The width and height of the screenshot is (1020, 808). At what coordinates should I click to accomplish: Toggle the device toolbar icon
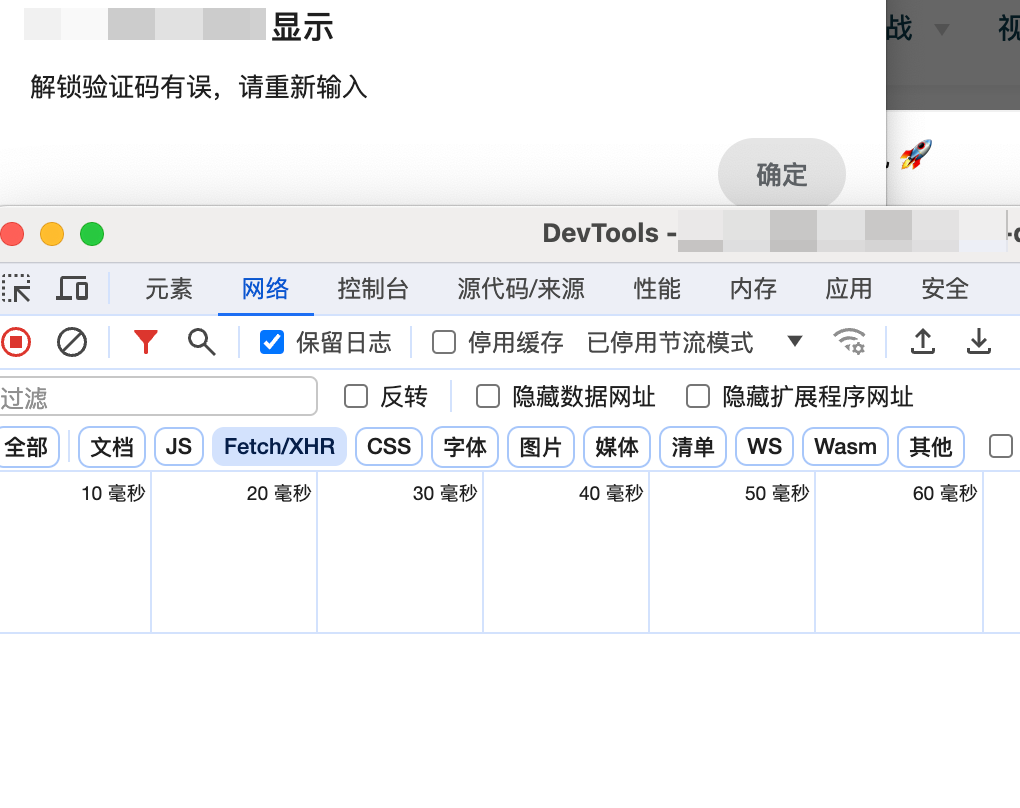coord(72,289)
